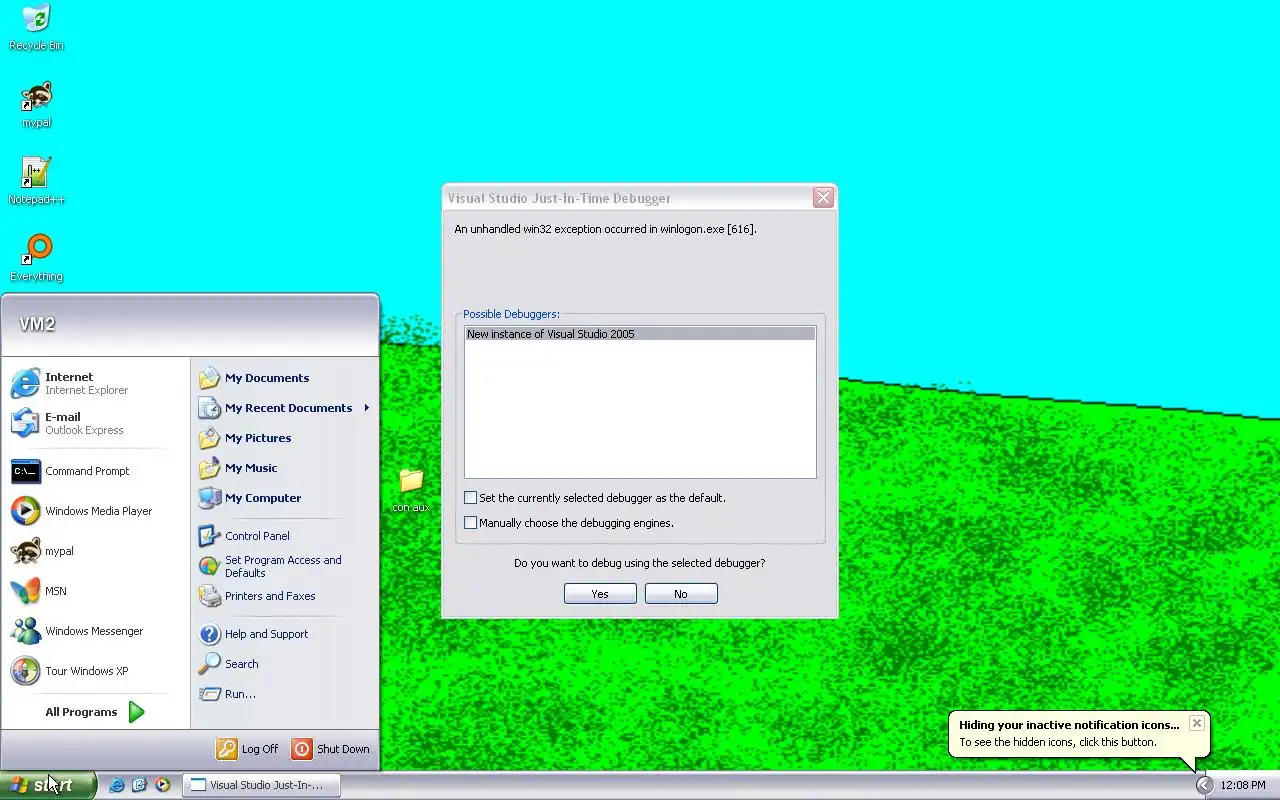
Task: Open My Pictures folder
Action: [x=284, y=438]
